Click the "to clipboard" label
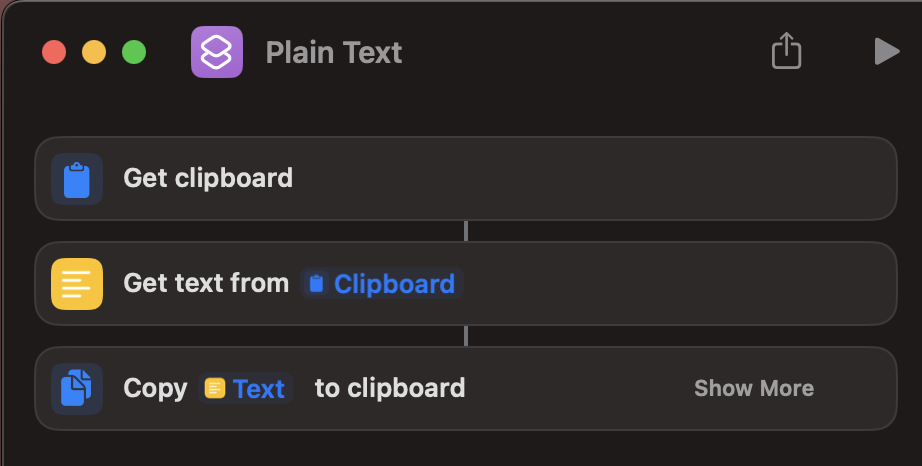Image resolution: width=922 pixels, height=466 pixels. (390, 388)
